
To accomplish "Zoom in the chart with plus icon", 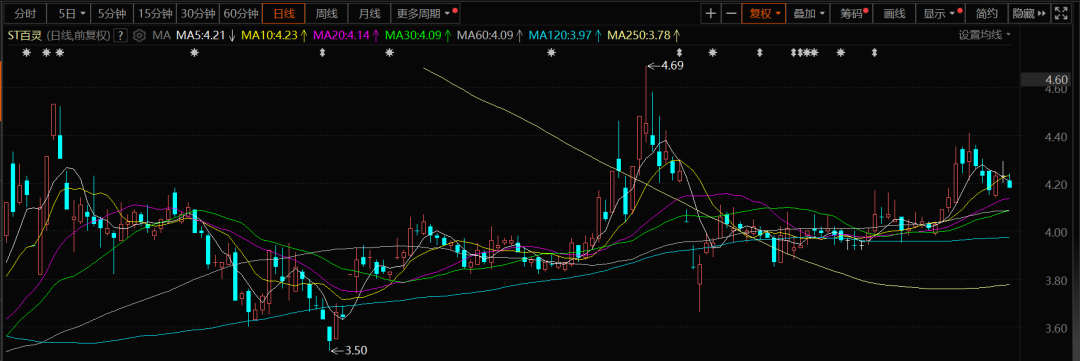I will pyautogui.click(x=711, y=13).
